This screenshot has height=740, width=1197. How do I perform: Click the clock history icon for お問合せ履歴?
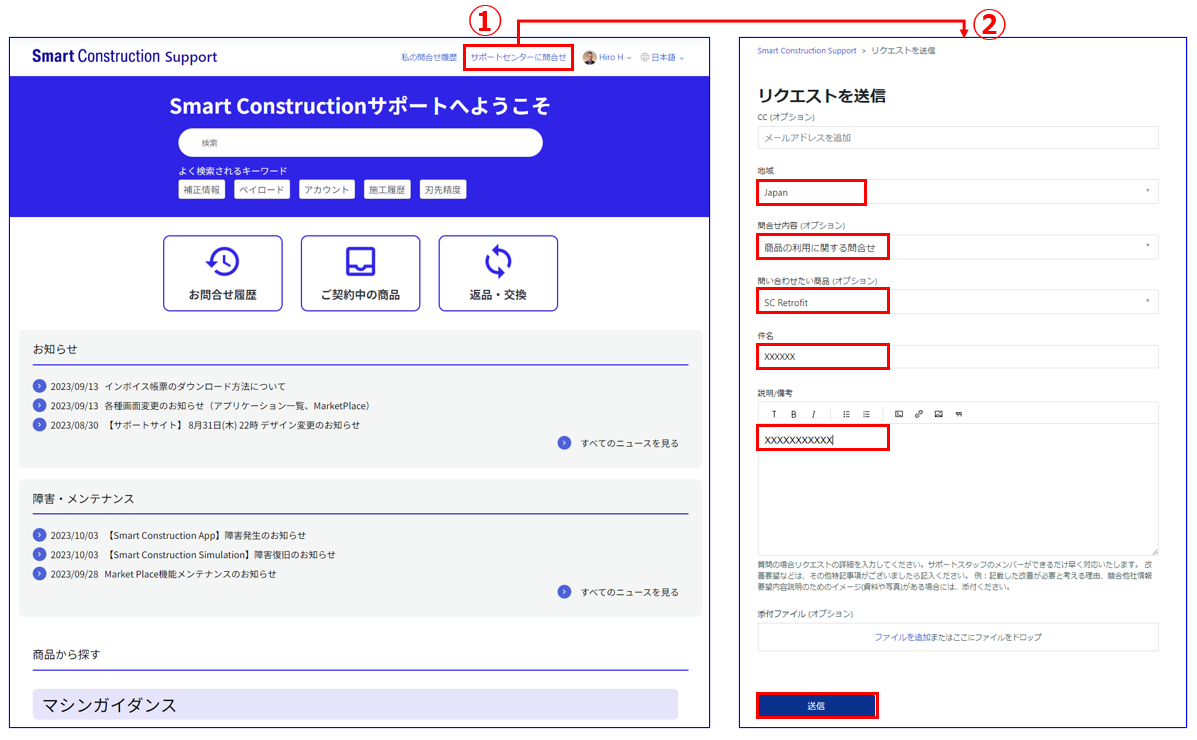pyautogui.click(x=223, y=262)
